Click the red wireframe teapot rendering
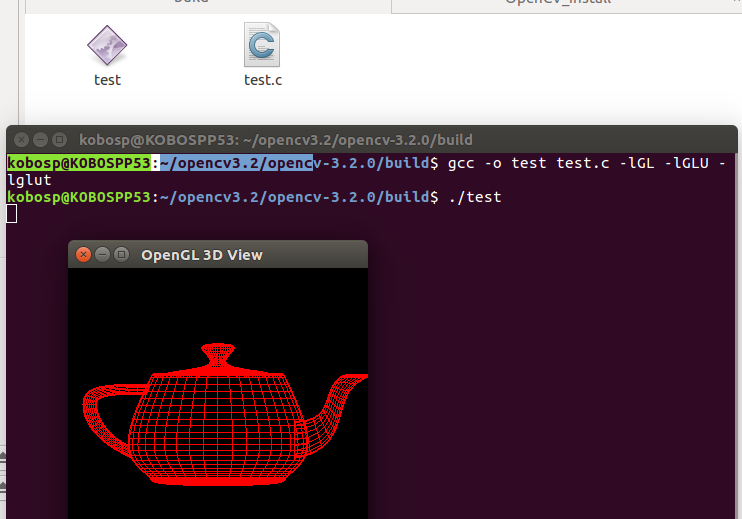The height and width of the screenshot is (519, 742). coord(225,414)
